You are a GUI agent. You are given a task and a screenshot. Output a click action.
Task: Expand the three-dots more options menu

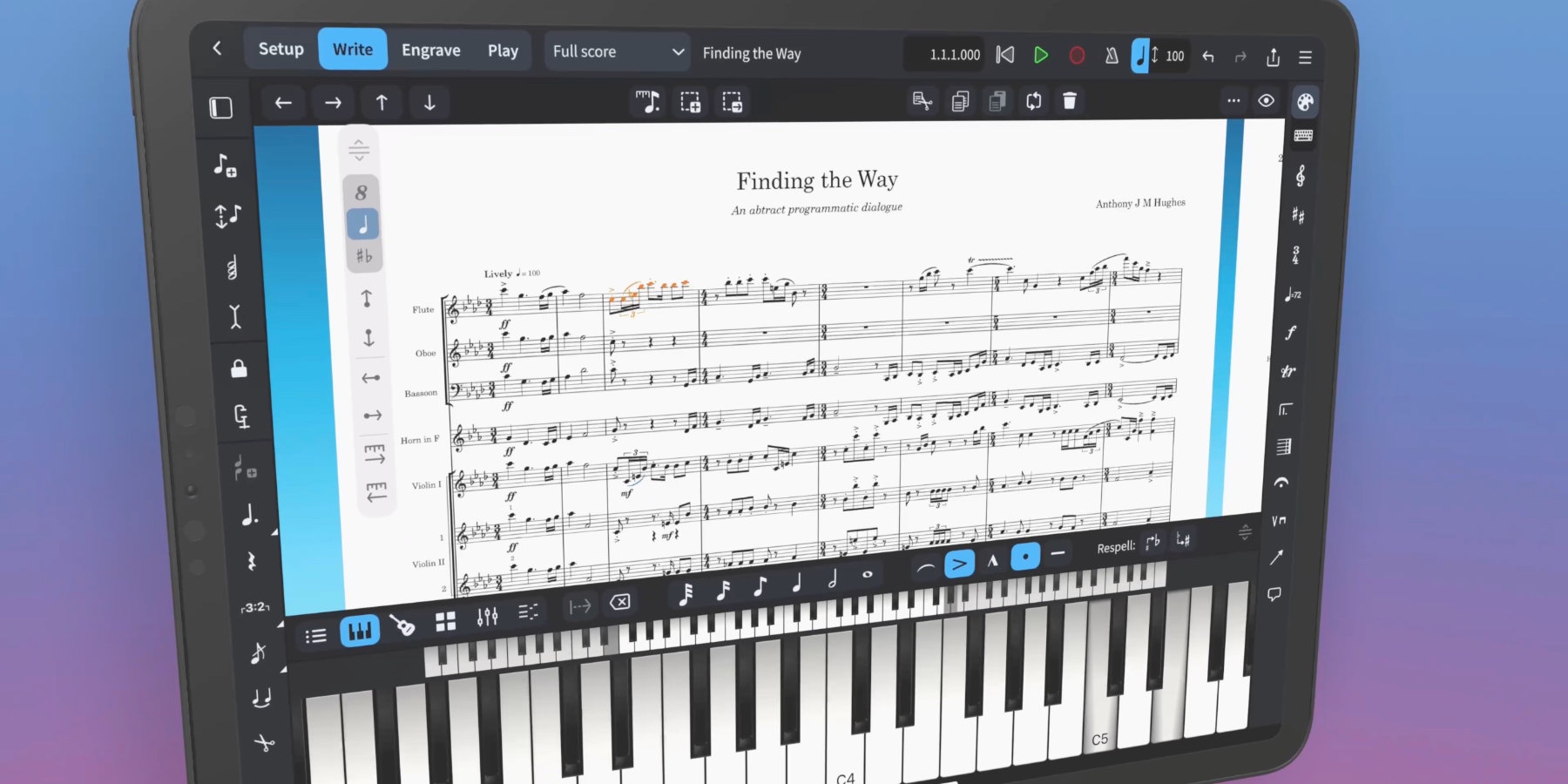pos(1233,101)
